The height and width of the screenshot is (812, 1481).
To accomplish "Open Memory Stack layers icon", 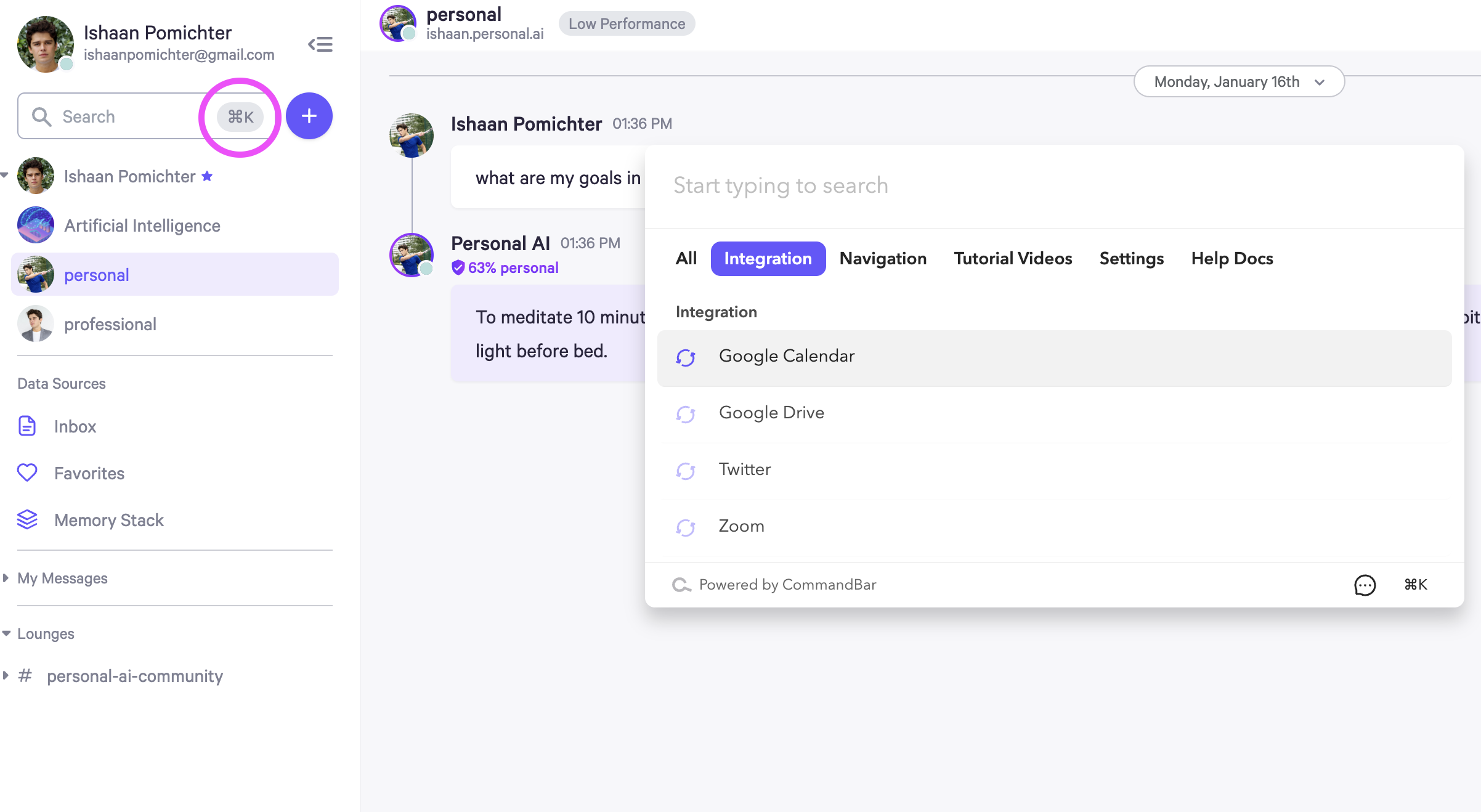I will tap(27, 520).
